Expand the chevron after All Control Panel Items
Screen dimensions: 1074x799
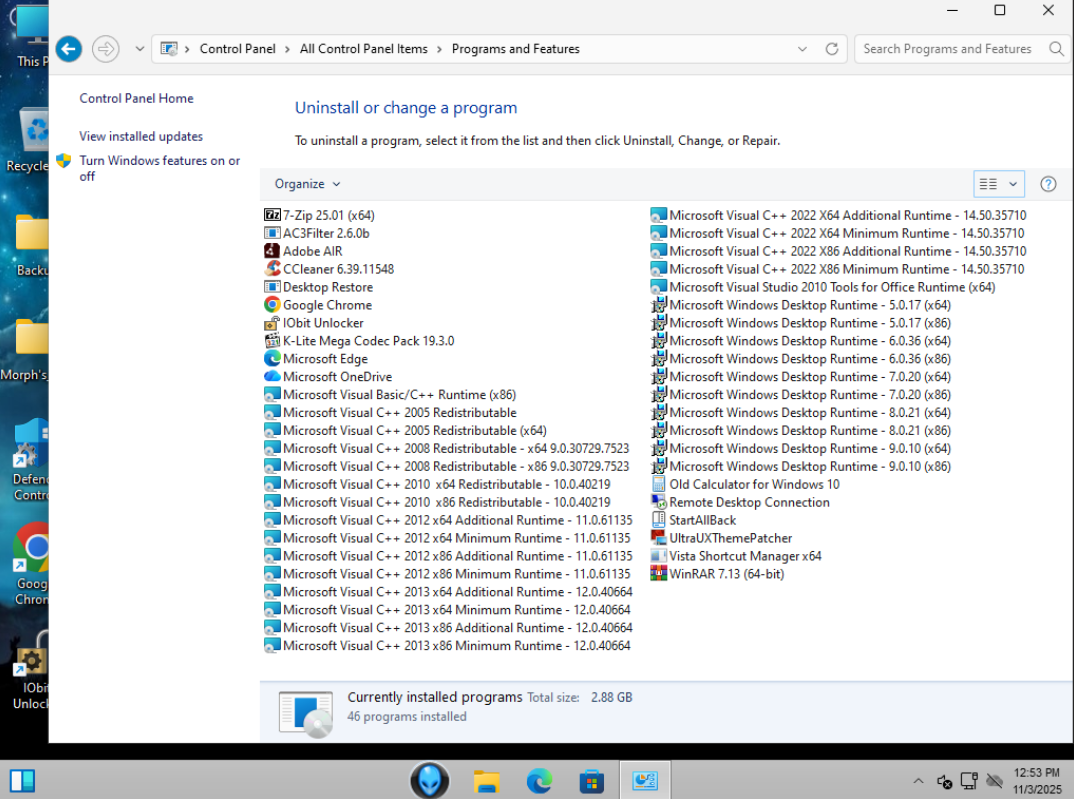pyautogui.click(x=439, y=49)
